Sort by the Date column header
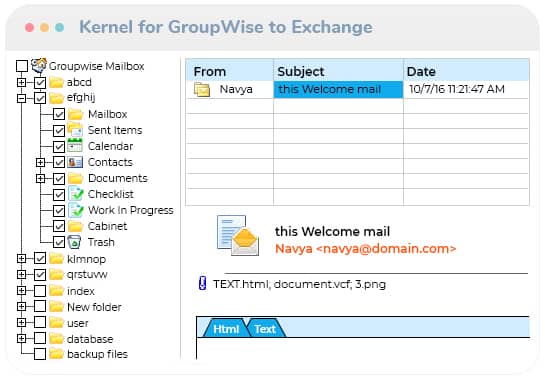This screenshot has height=380, width=545. (x=466, y=71)
